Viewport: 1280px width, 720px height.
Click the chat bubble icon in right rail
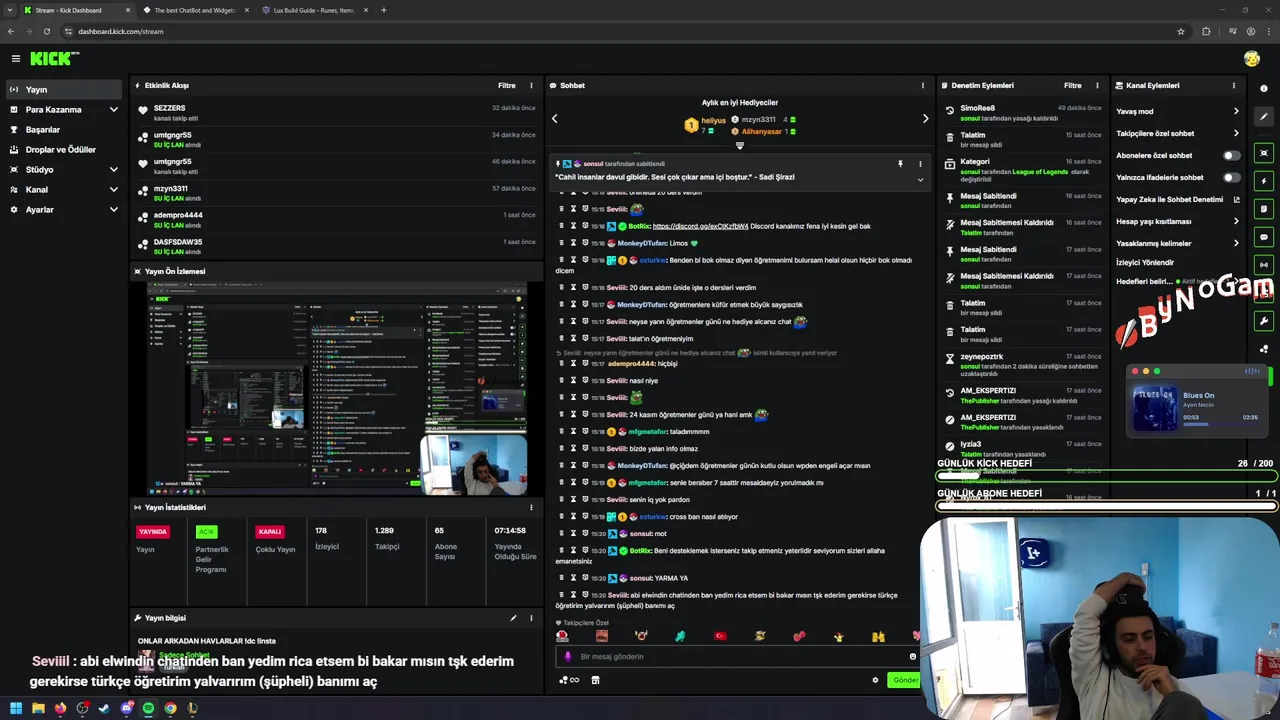(1264, 237)
